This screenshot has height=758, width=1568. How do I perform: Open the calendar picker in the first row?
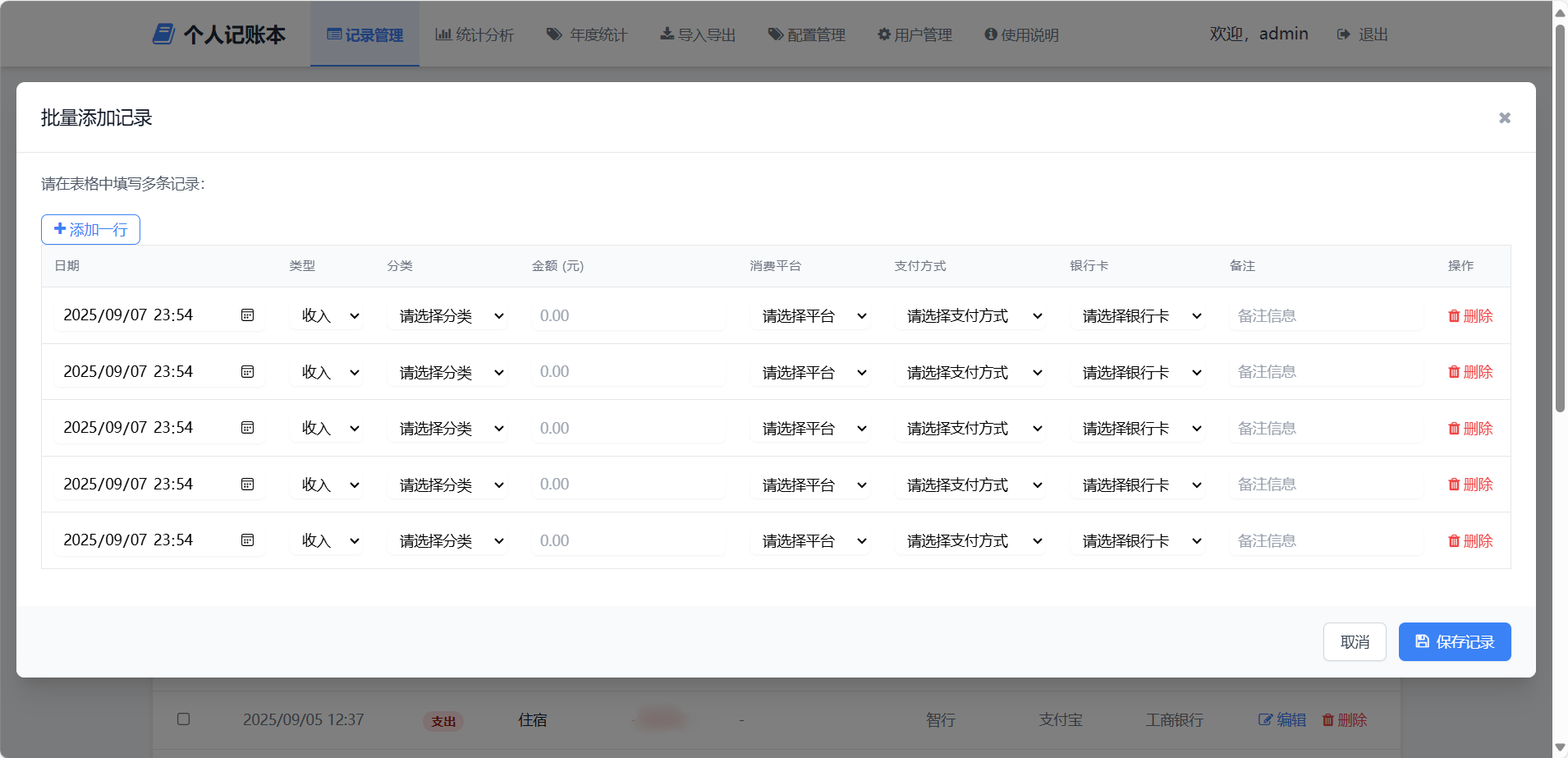click(247, 315)
